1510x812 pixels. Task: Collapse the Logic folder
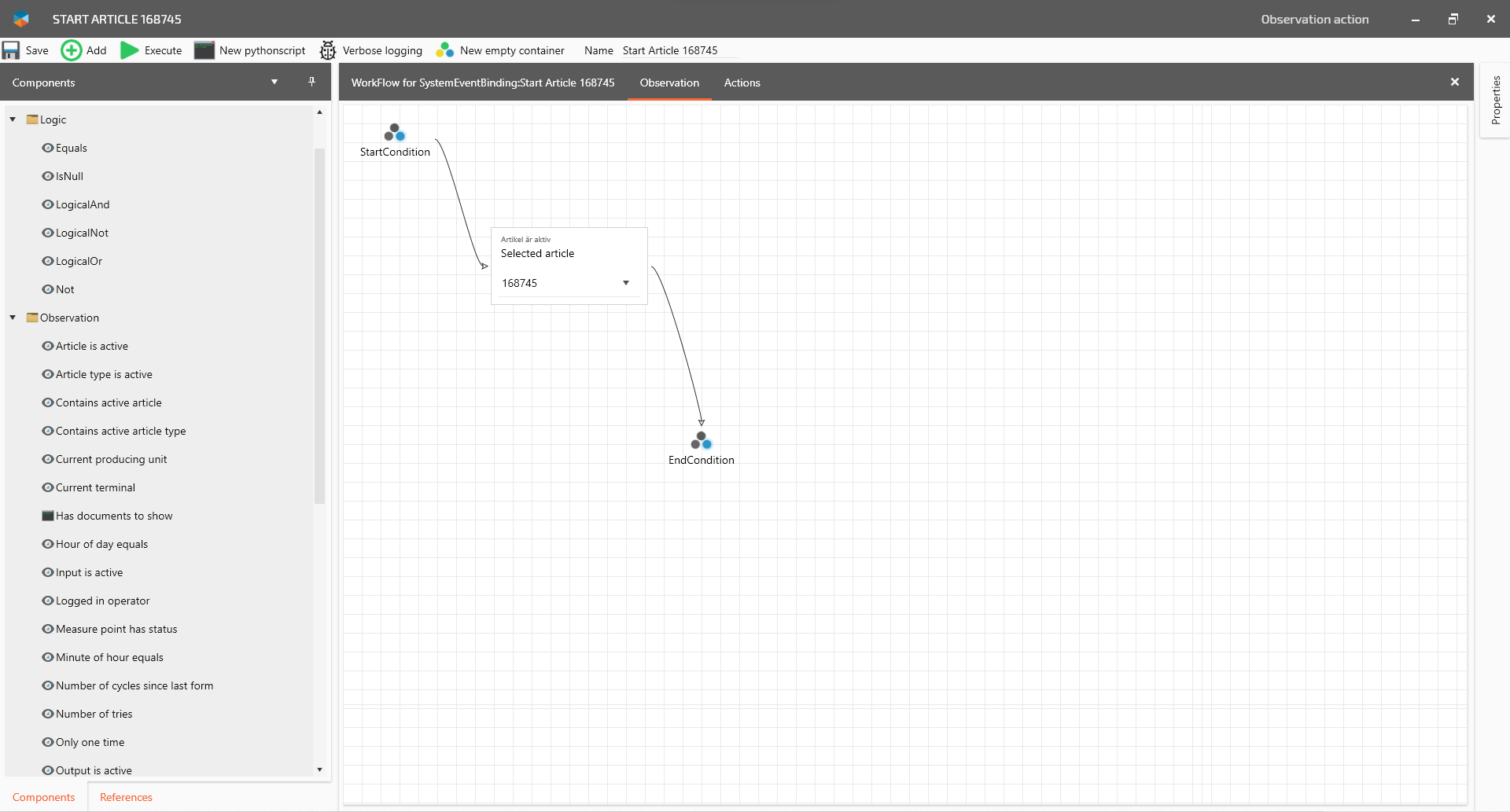[x=13, y=119]
